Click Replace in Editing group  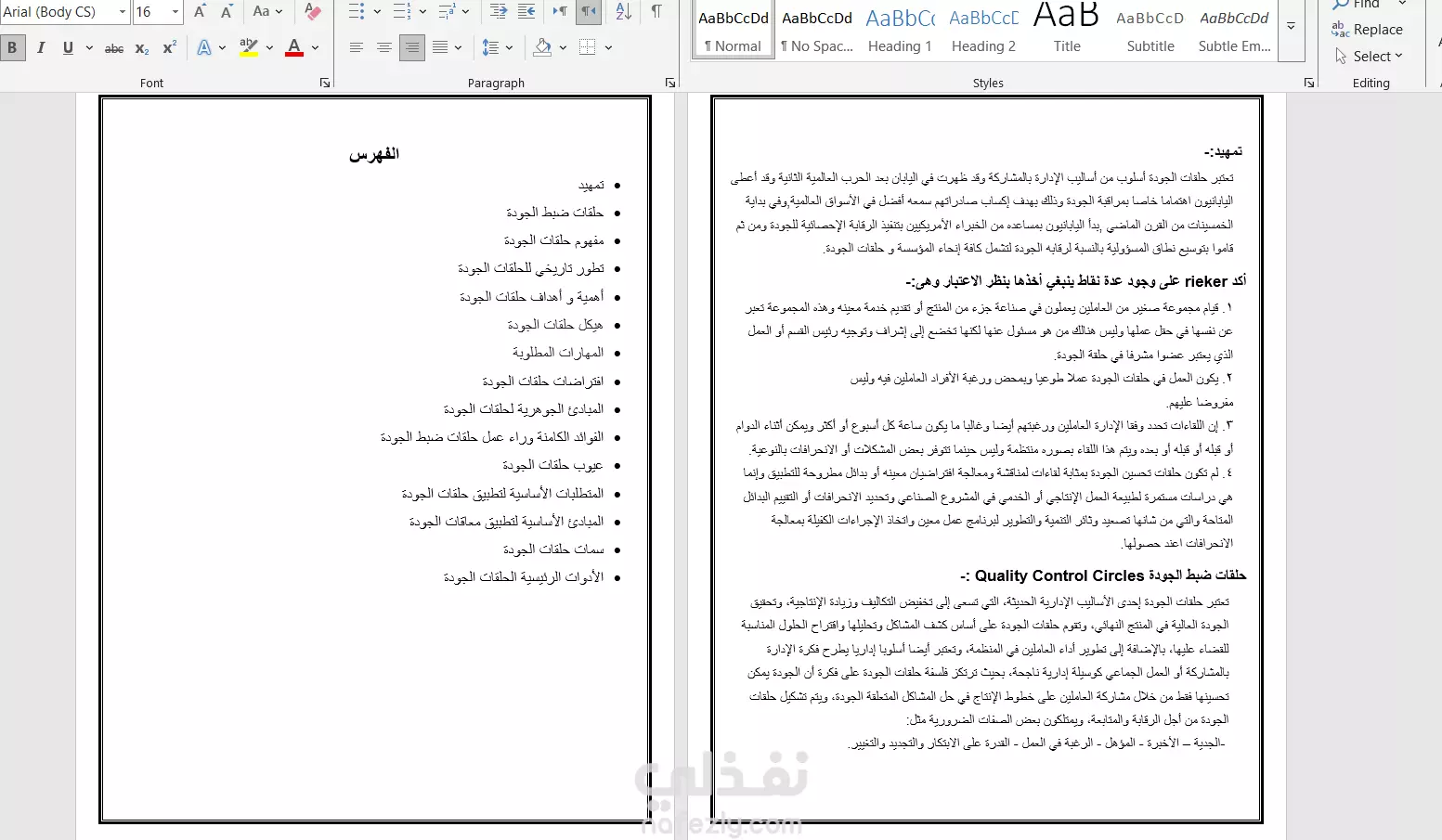(1367, 30)
